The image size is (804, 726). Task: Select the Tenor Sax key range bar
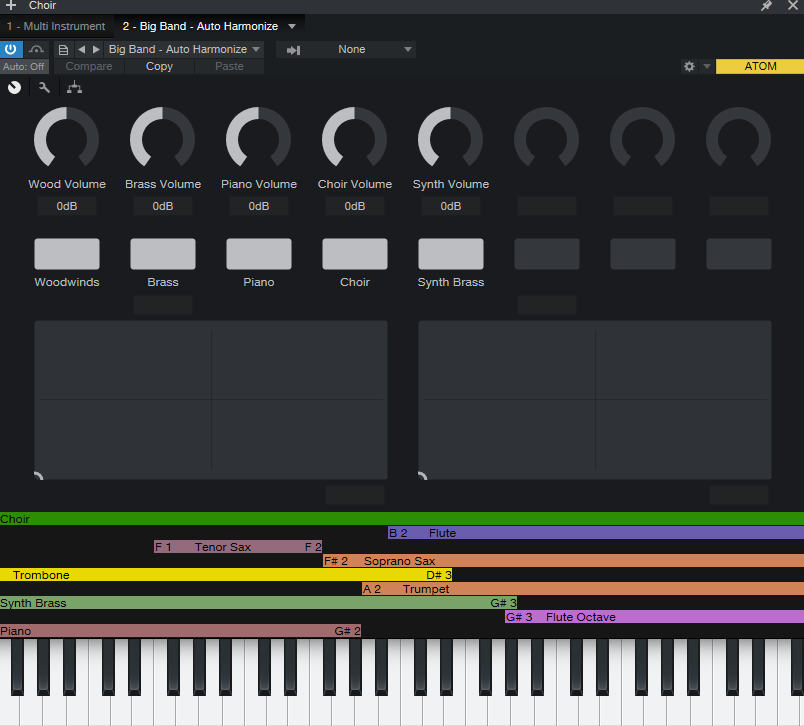(238, 547)
